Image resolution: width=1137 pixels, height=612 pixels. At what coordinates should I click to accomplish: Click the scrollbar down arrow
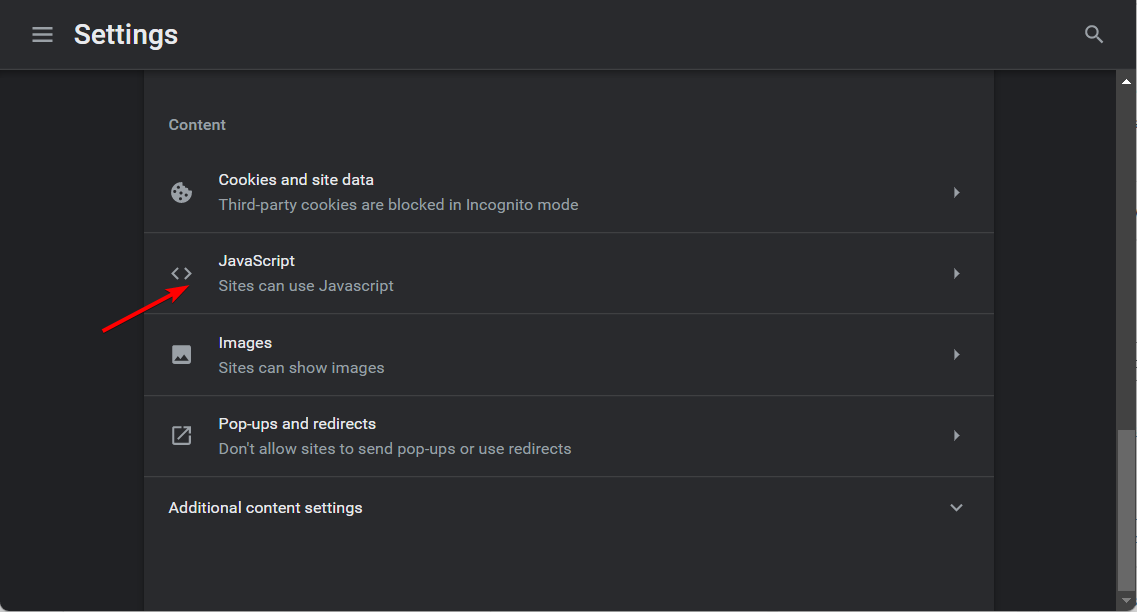click(x=1126, y=602)
